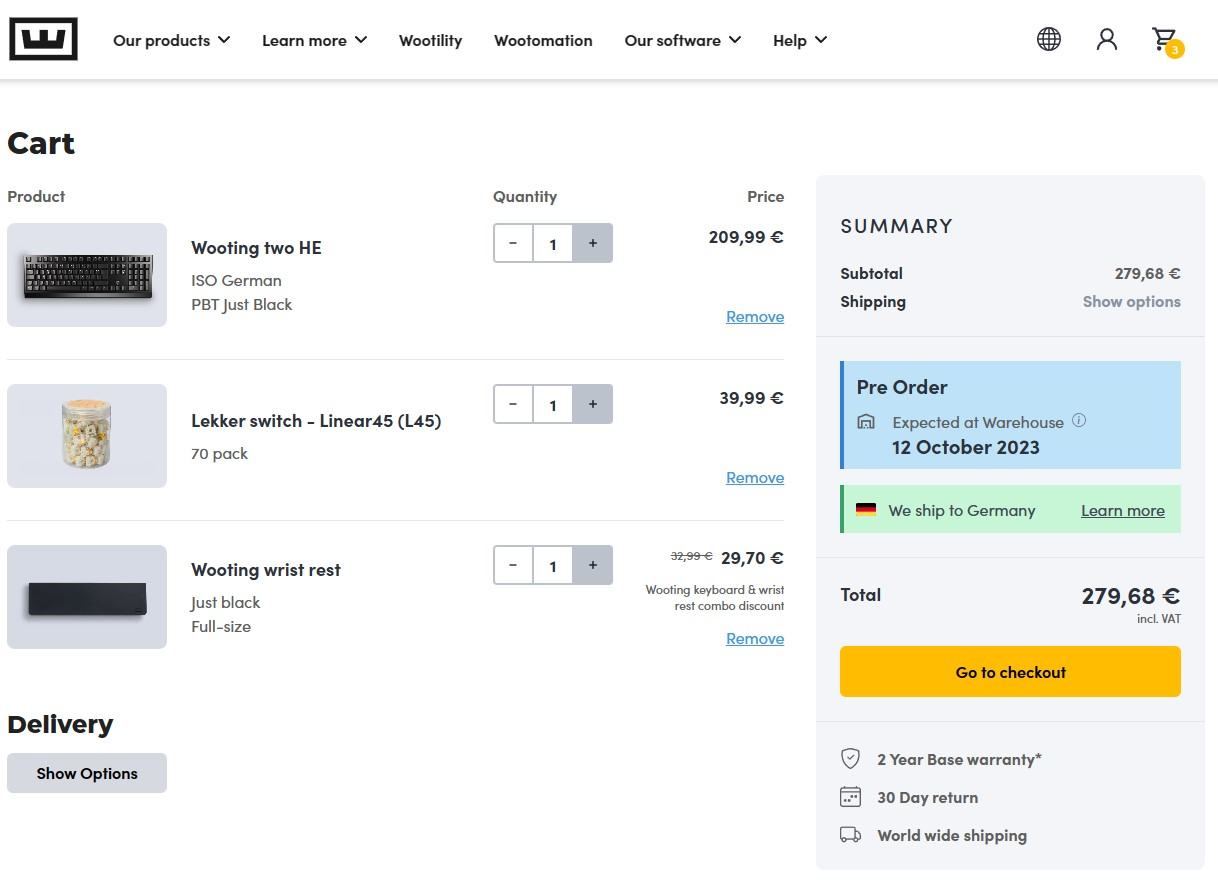This screenshot has width=1218, height=887.
Task: Click the 39,99 € price
Action: 751,398
